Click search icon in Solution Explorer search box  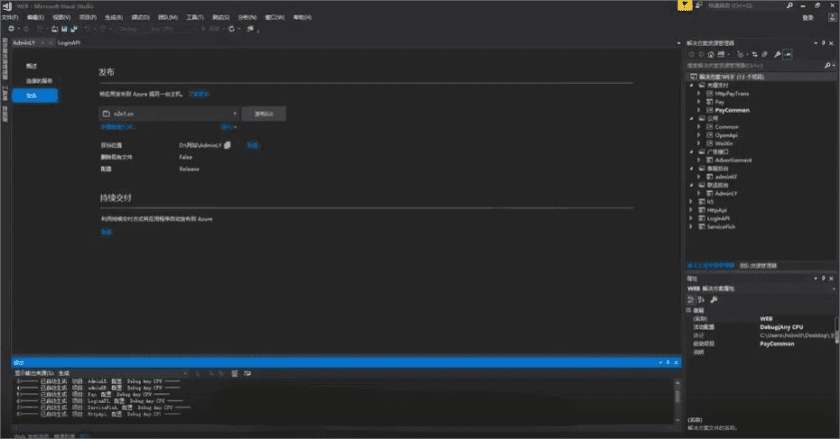[x=828, y=65]
